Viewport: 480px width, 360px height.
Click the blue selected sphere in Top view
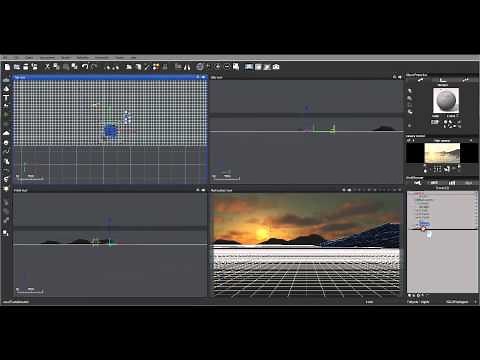110,131
